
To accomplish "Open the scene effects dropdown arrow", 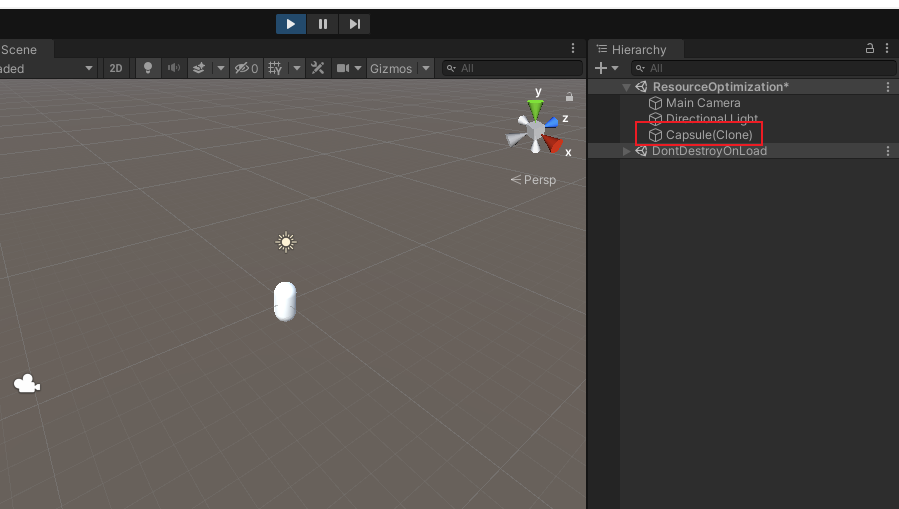I will [x=220, y=68].
